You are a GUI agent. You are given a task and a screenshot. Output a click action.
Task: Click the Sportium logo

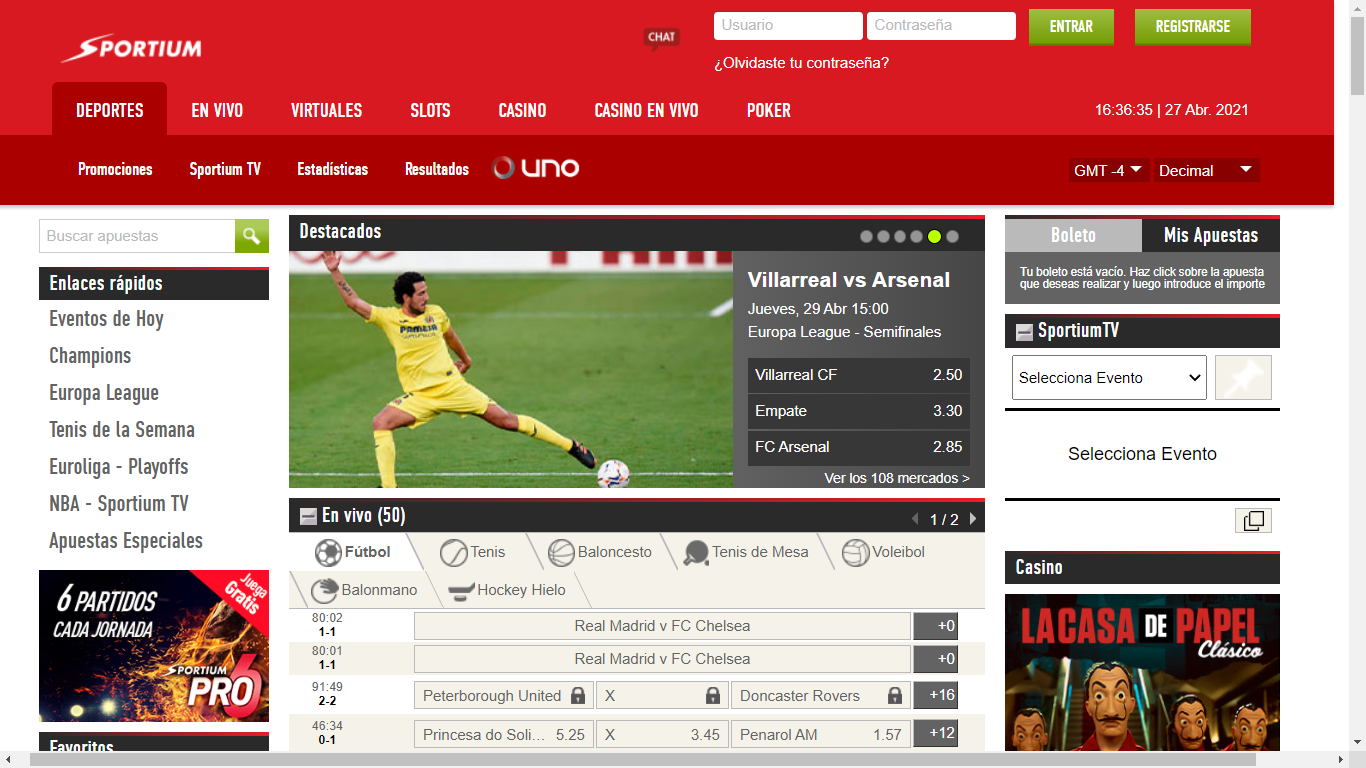point(131,48)
